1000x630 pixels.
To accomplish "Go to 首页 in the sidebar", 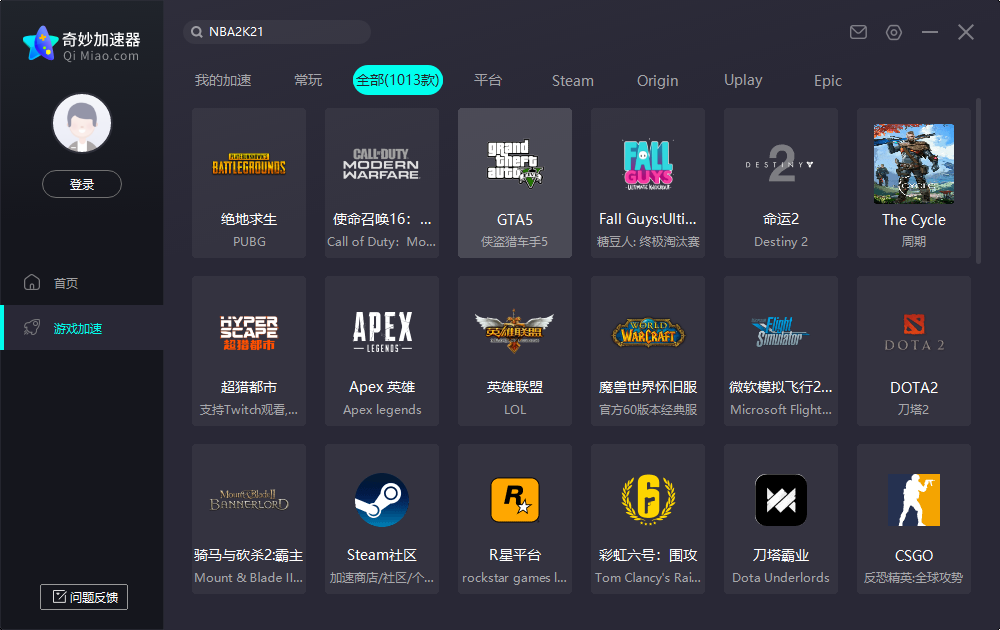I will (66, 283).
